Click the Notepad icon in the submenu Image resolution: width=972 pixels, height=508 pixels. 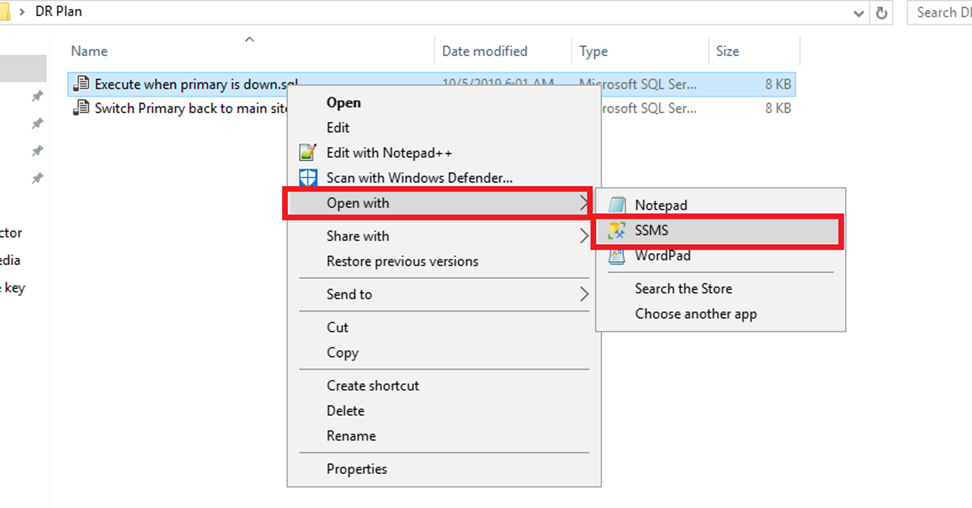pyautogui.click(x=617, y=205)
